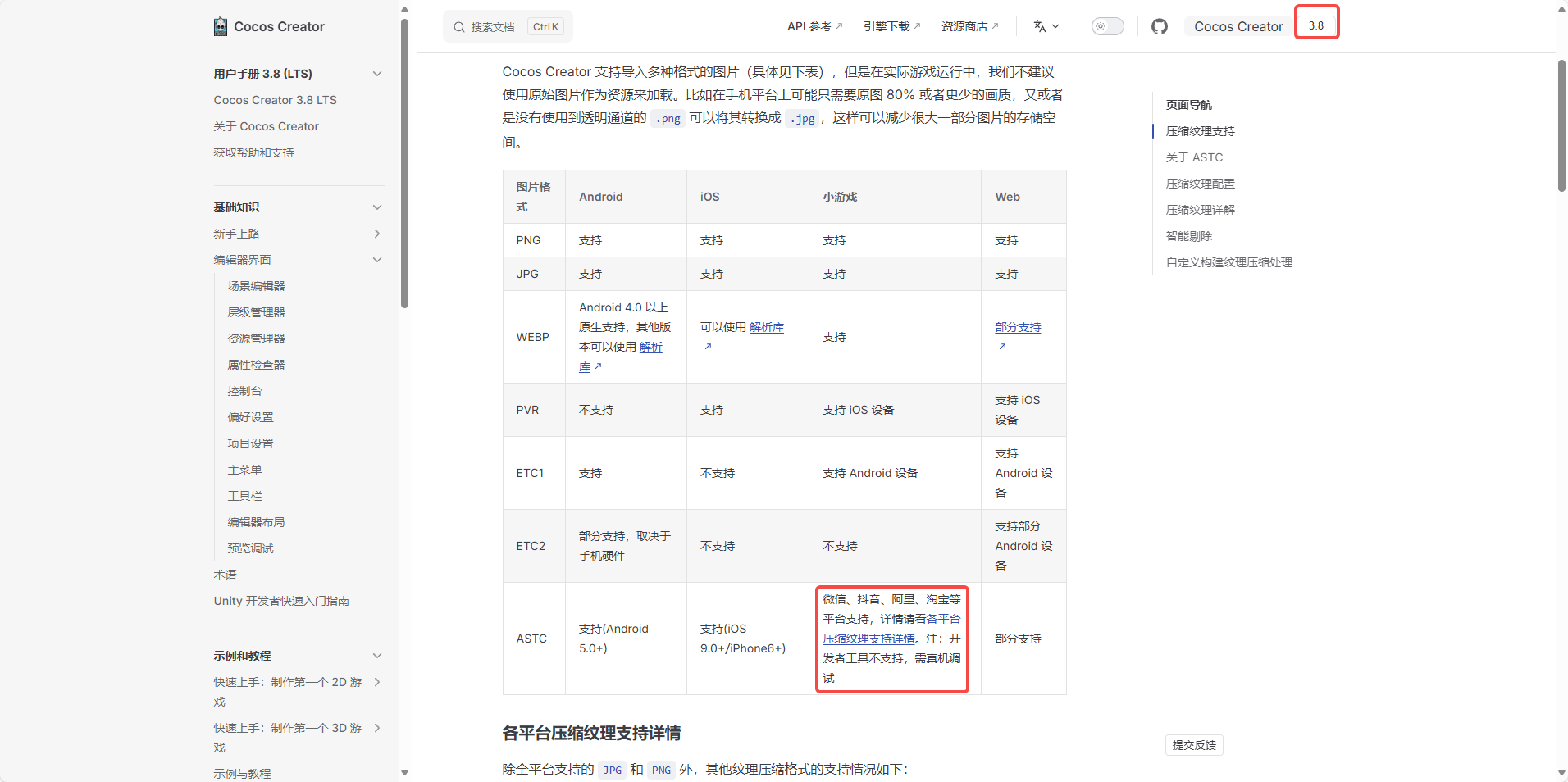Jump to 关于 ASTC in page navigation
1568x782 pixels.
tap(1194, 157)
